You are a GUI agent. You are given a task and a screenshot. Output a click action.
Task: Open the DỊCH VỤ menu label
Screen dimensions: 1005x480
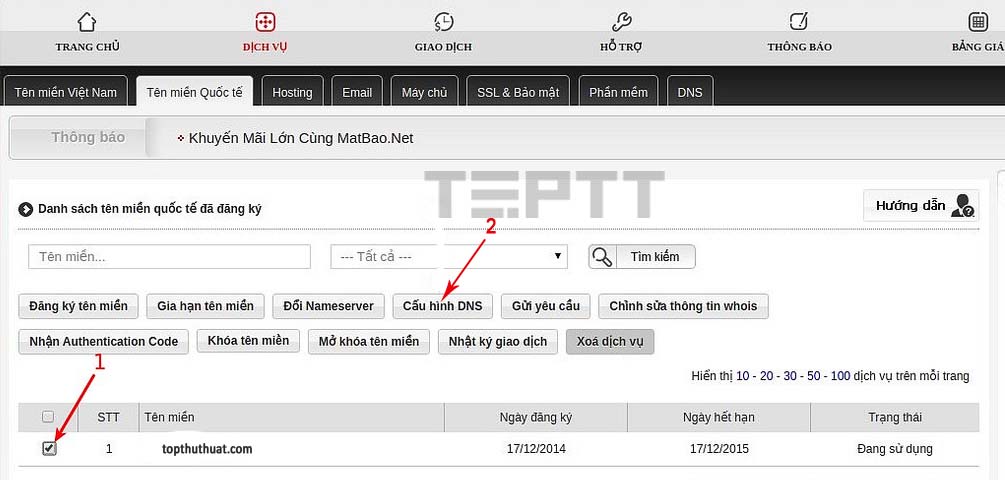[x=265, y=47]
